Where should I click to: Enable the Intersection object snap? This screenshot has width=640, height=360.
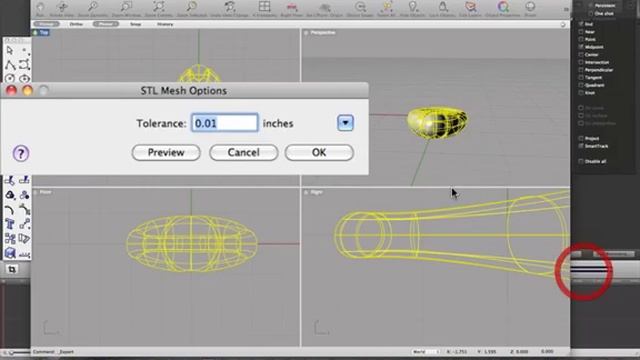click(581, 62)
